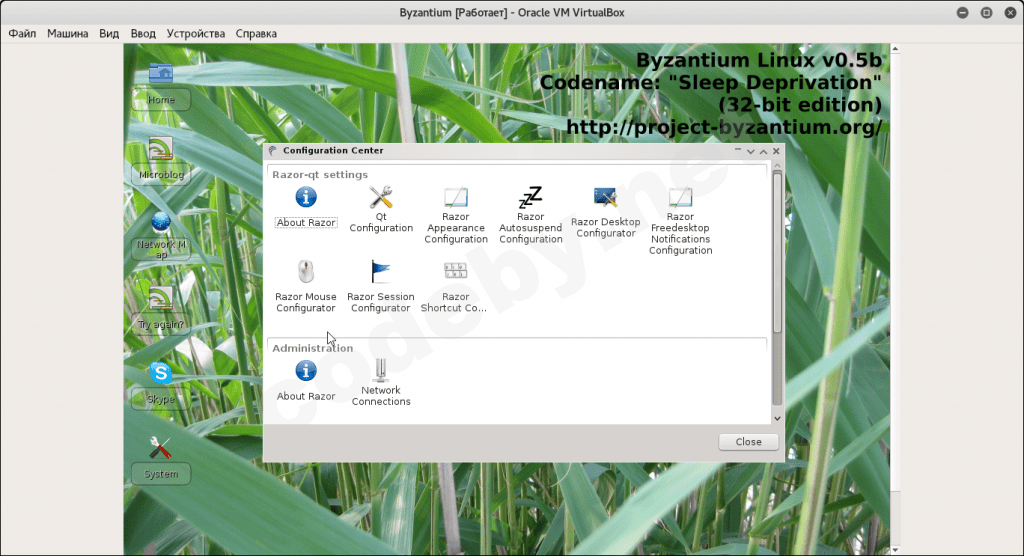Select the Skype desktop icon
The image size is (1024, 556).
161,385
